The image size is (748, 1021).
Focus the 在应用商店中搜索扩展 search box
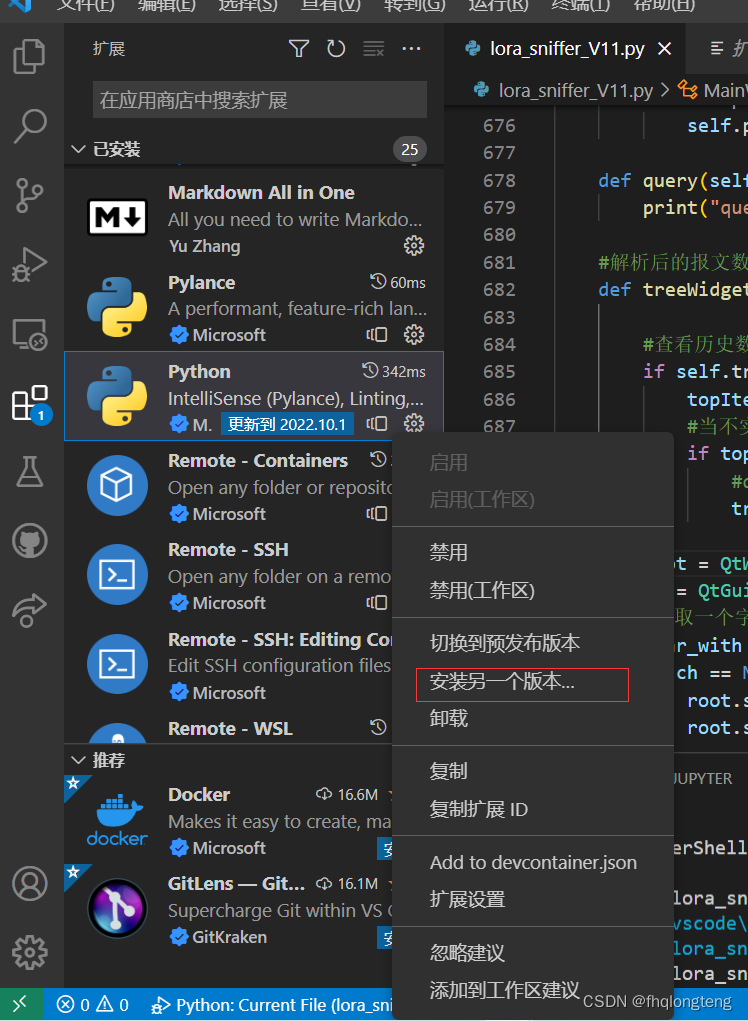tap(260, 100)
